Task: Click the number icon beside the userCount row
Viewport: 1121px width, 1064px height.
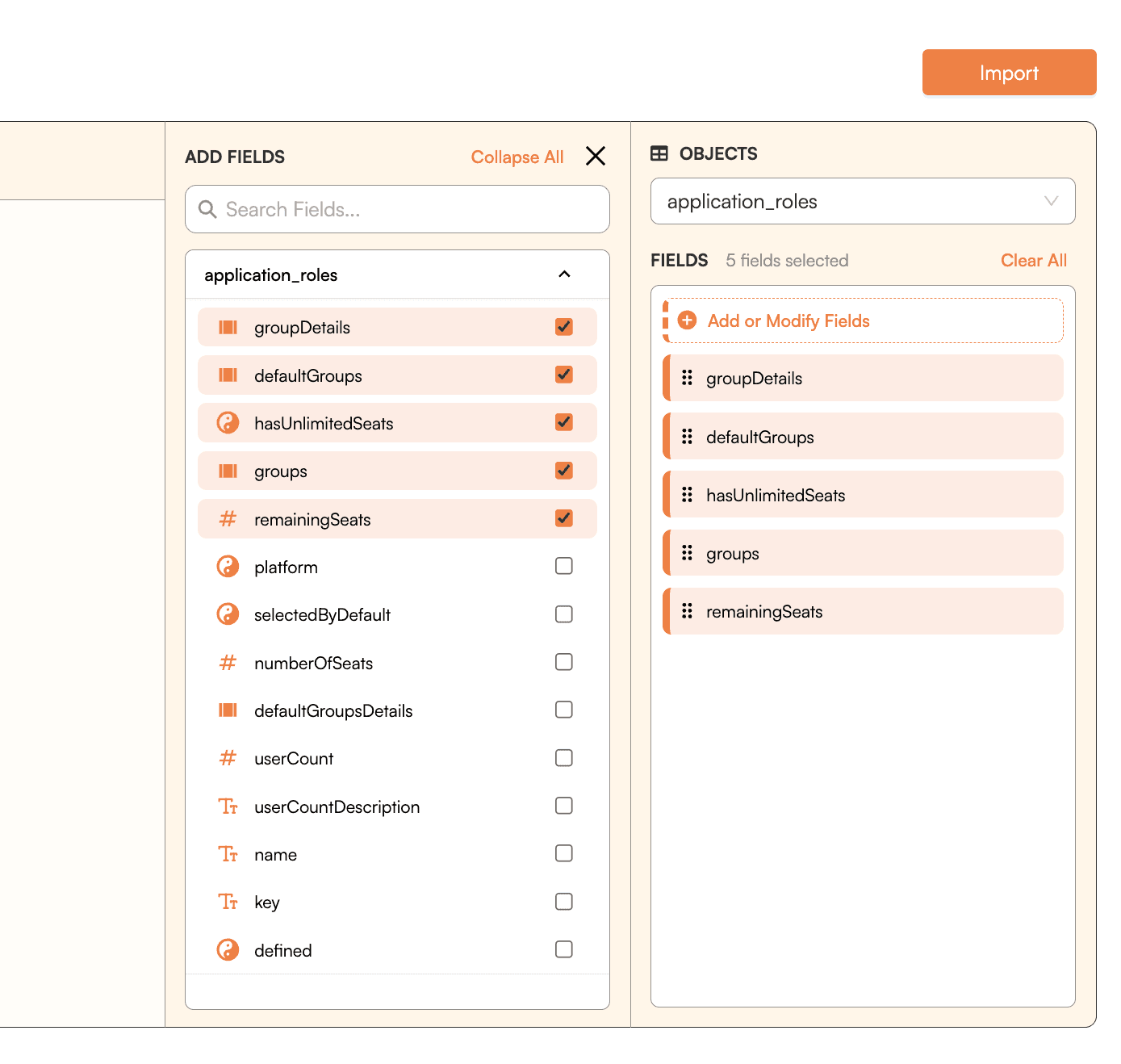Action: click(x=228, y=758)
